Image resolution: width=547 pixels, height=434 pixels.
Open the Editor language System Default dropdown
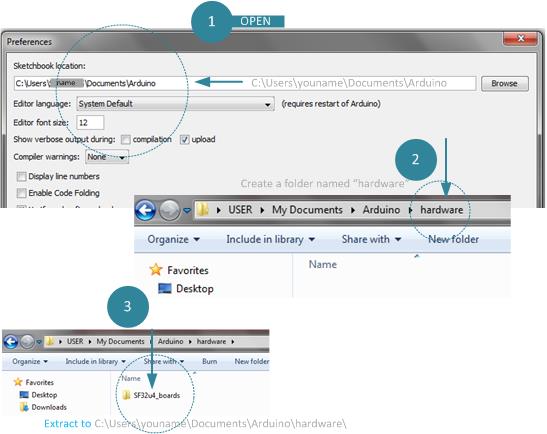(175, 104)
